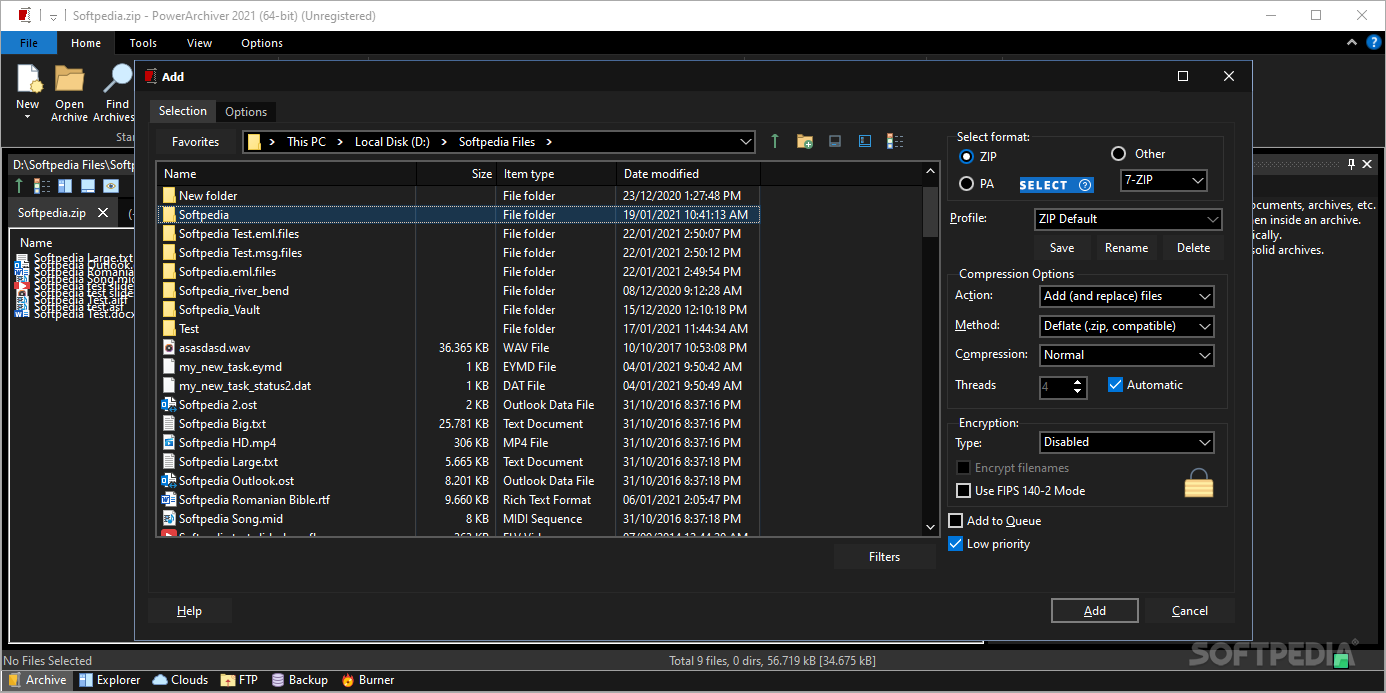
Task: Select the Other format radio button
Action: click(1119, 154)
